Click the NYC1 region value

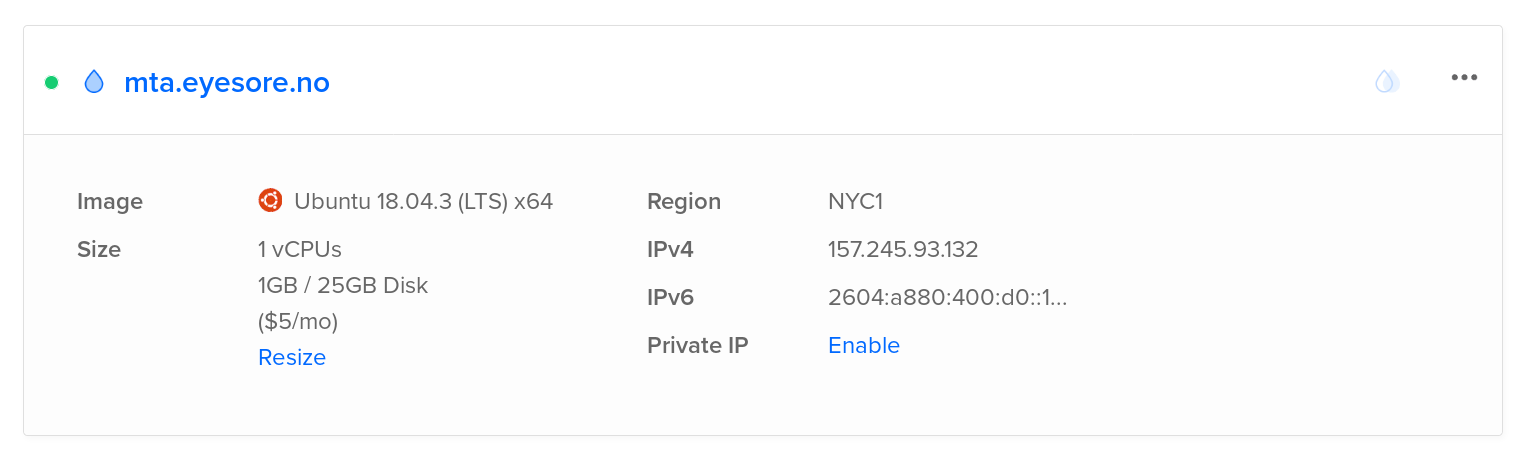click(x=855, y=202)
